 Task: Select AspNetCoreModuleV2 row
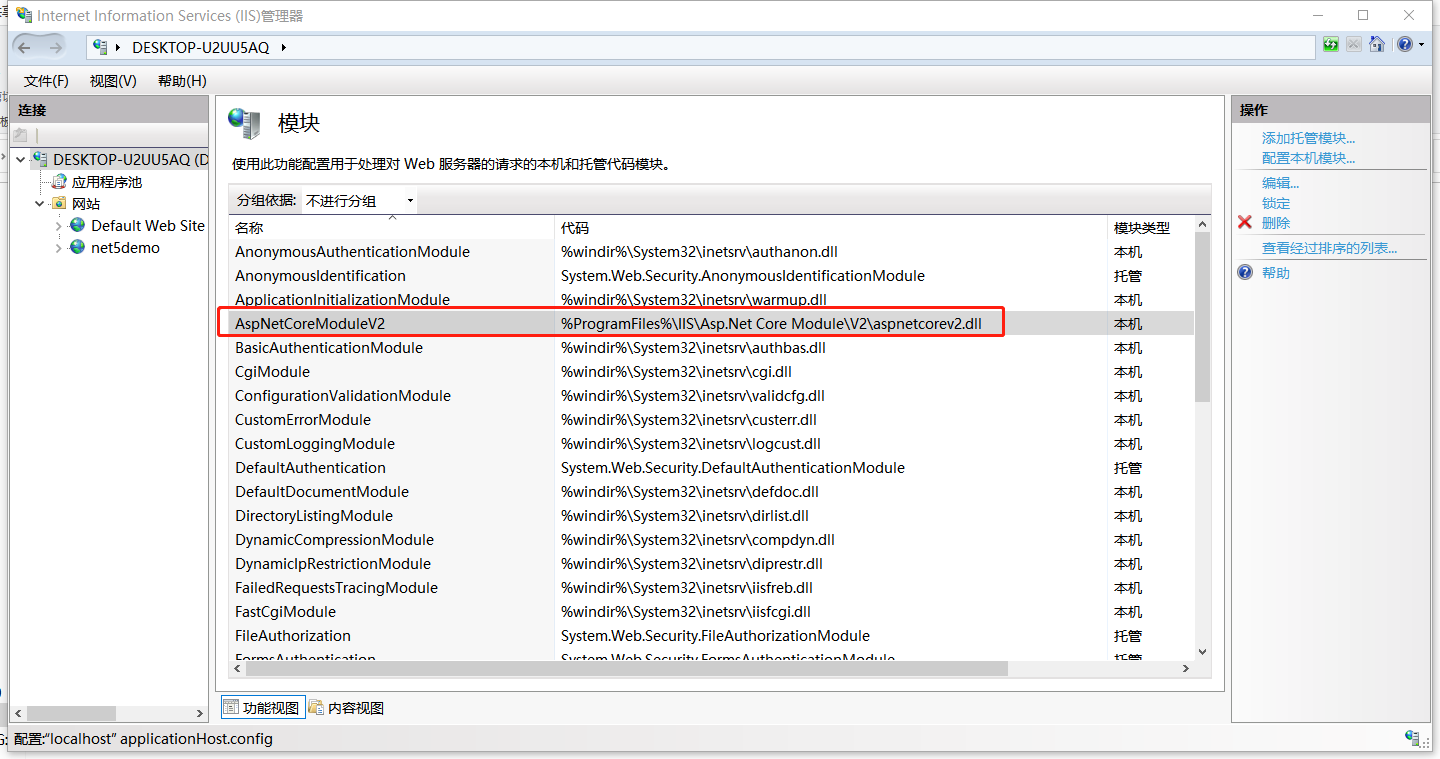coord(712,324)
